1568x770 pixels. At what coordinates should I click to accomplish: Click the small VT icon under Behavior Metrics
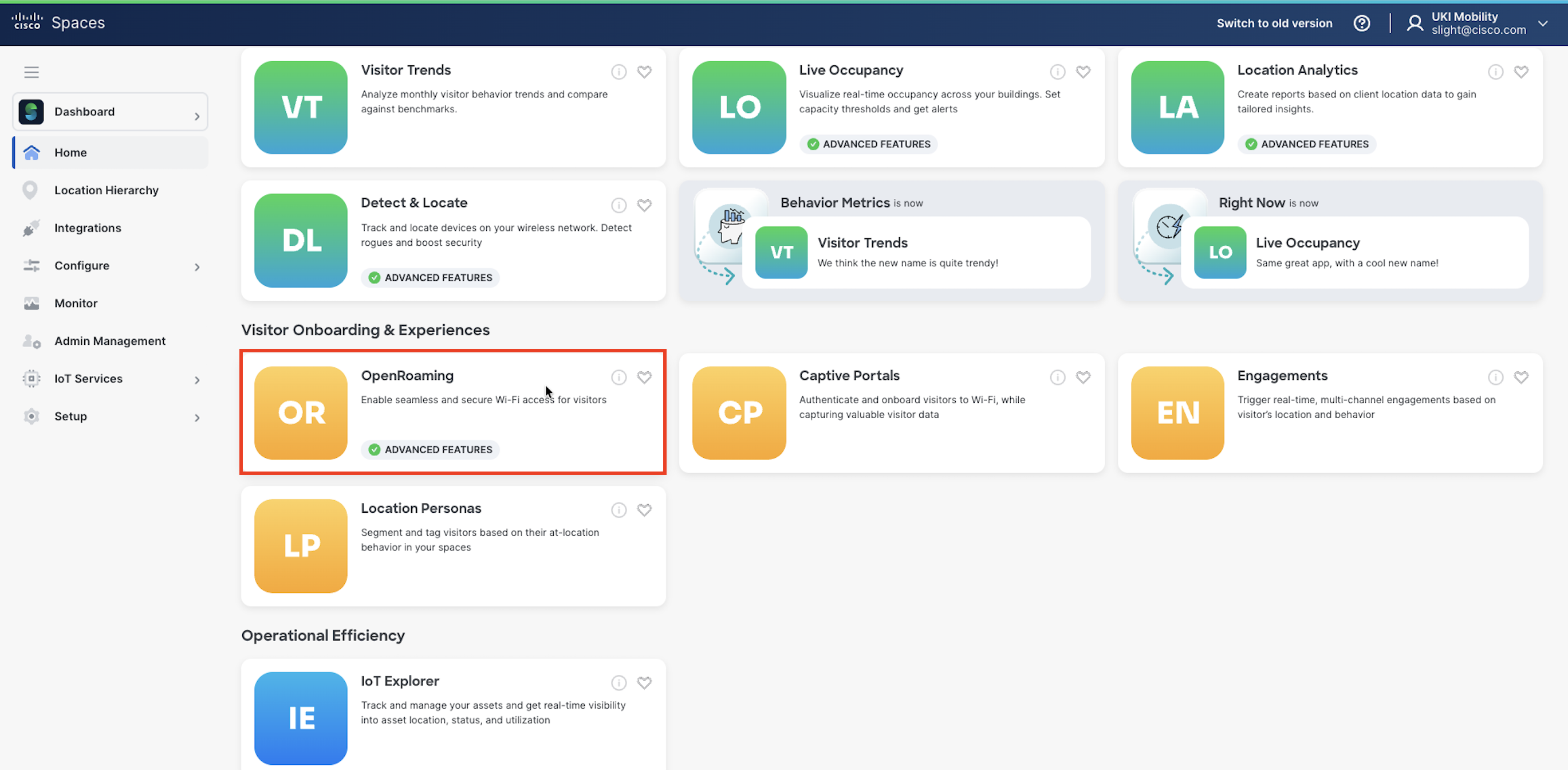pos(781,252)
